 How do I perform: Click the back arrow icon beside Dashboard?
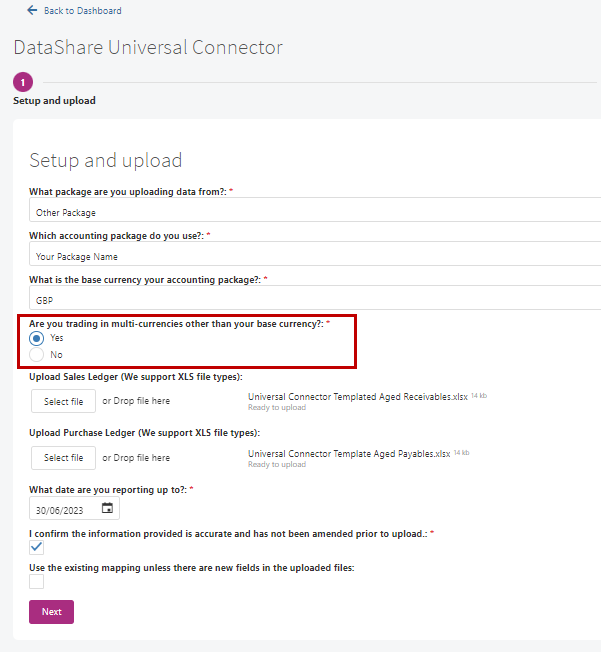pyautogui.click(x=32, y=10)
